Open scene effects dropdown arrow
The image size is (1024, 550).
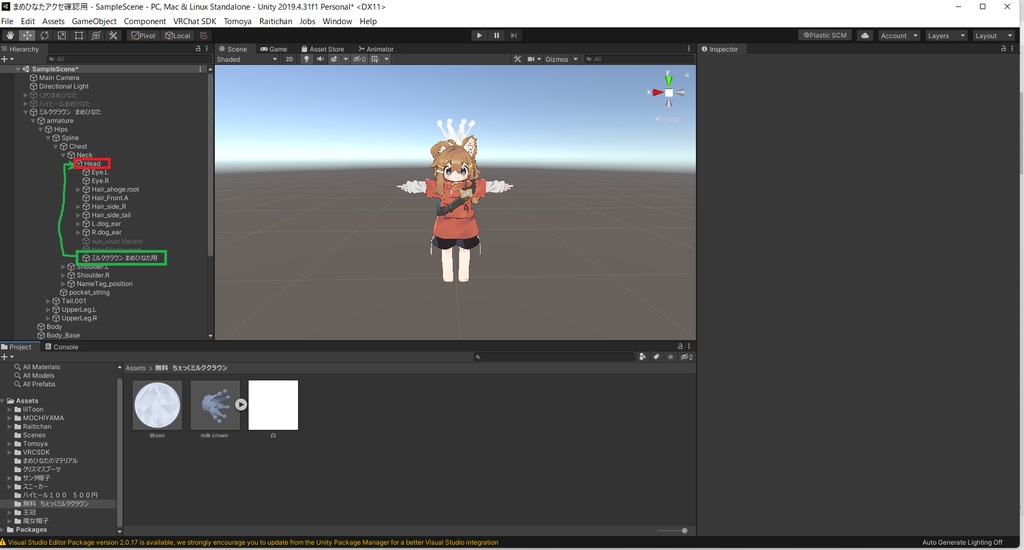coord(345,59)
